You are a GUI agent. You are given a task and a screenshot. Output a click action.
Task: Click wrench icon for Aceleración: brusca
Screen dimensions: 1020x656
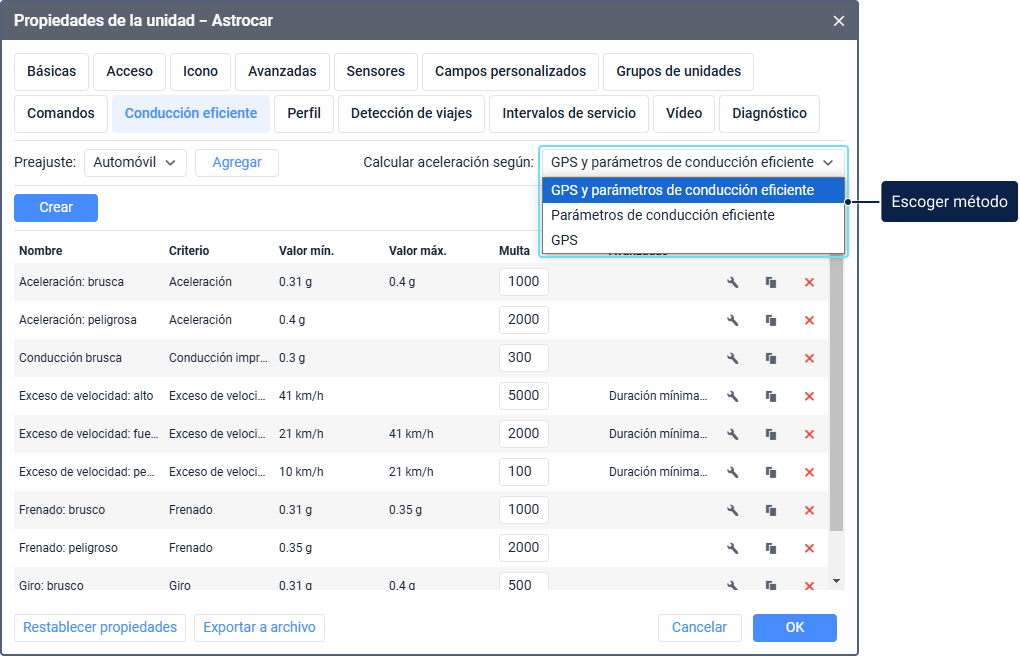[732, 282]
